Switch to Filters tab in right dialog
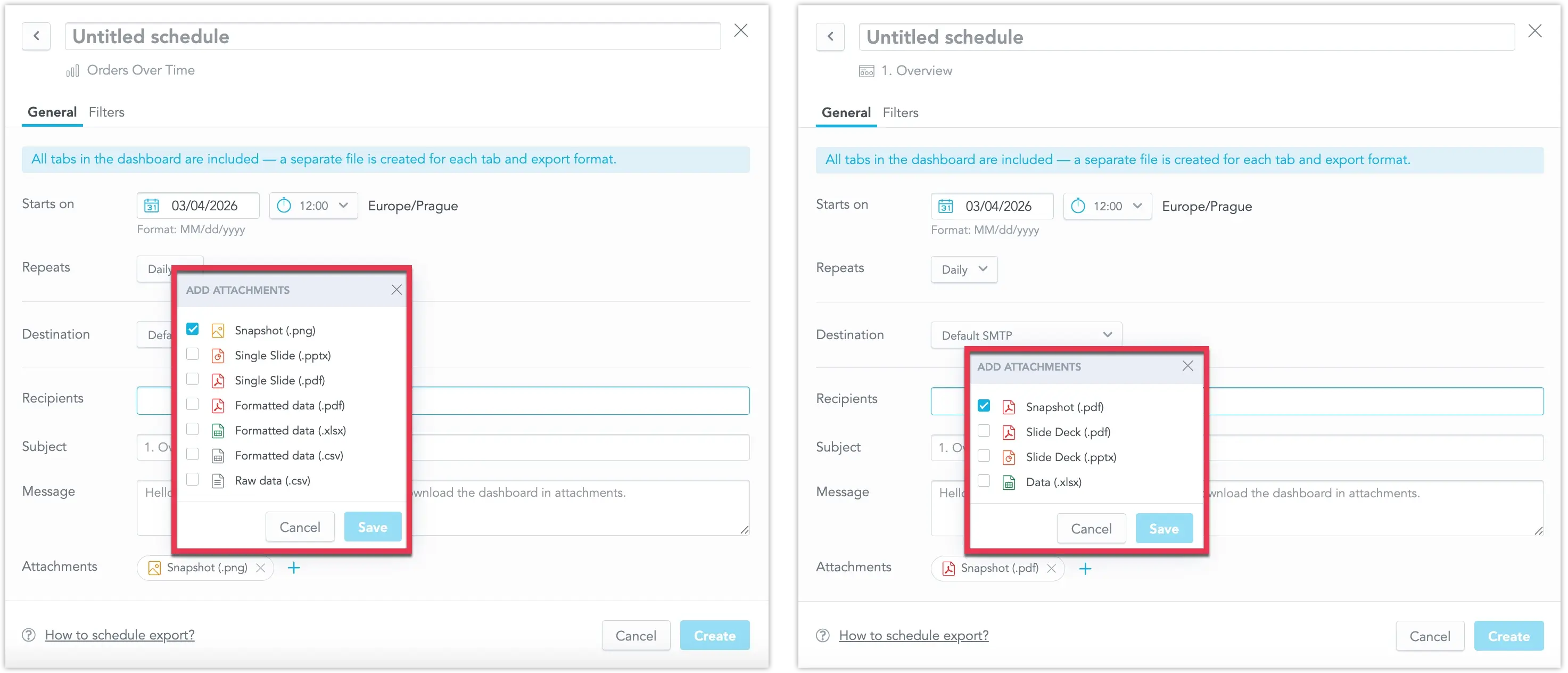The image size is (1568, 673). point(900,113)
